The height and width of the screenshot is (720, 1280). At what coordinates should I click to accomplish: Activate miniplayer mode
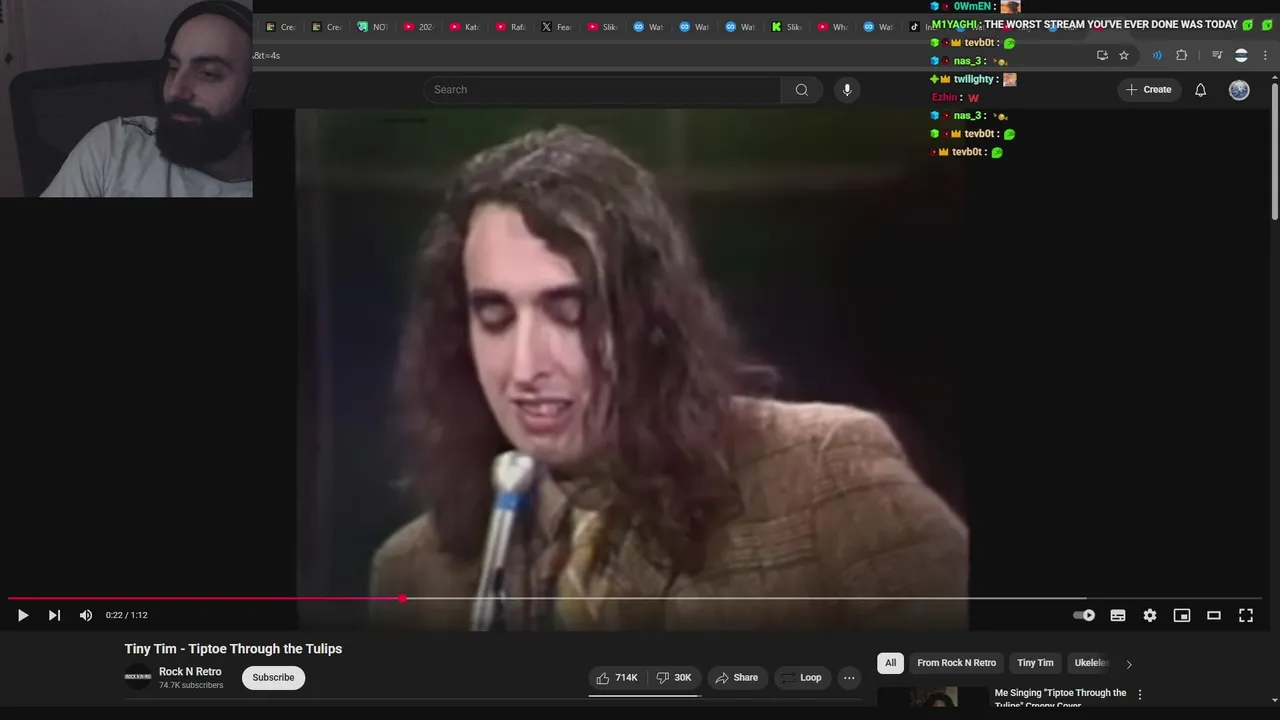(x=1182, y=615)
